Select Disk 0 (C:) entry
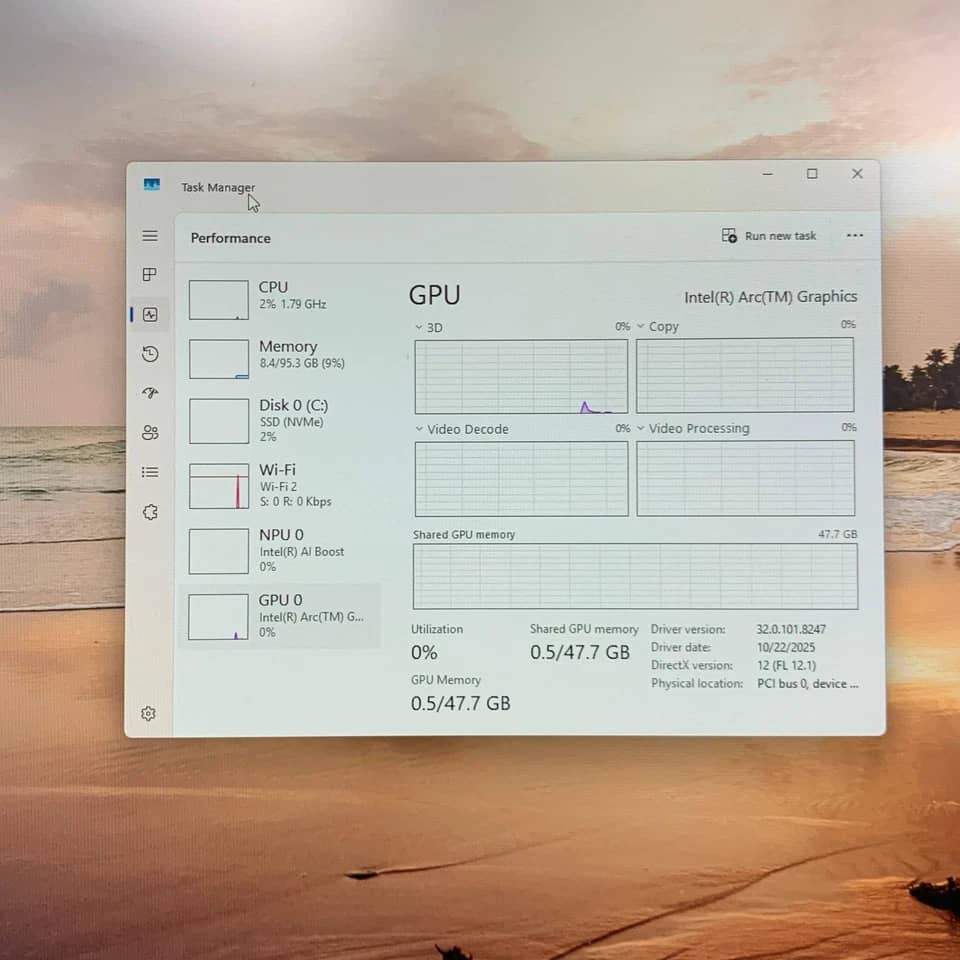Viewport: 960px width, 960px height. coord(280,421)
